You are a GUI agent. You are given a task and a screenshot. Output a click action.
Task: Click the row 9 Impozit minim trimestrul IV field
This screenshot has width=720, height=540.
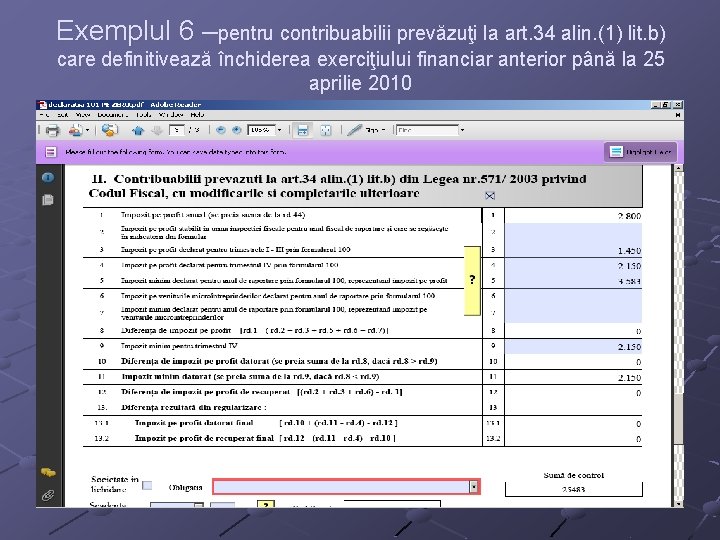(x=573, y=347)
